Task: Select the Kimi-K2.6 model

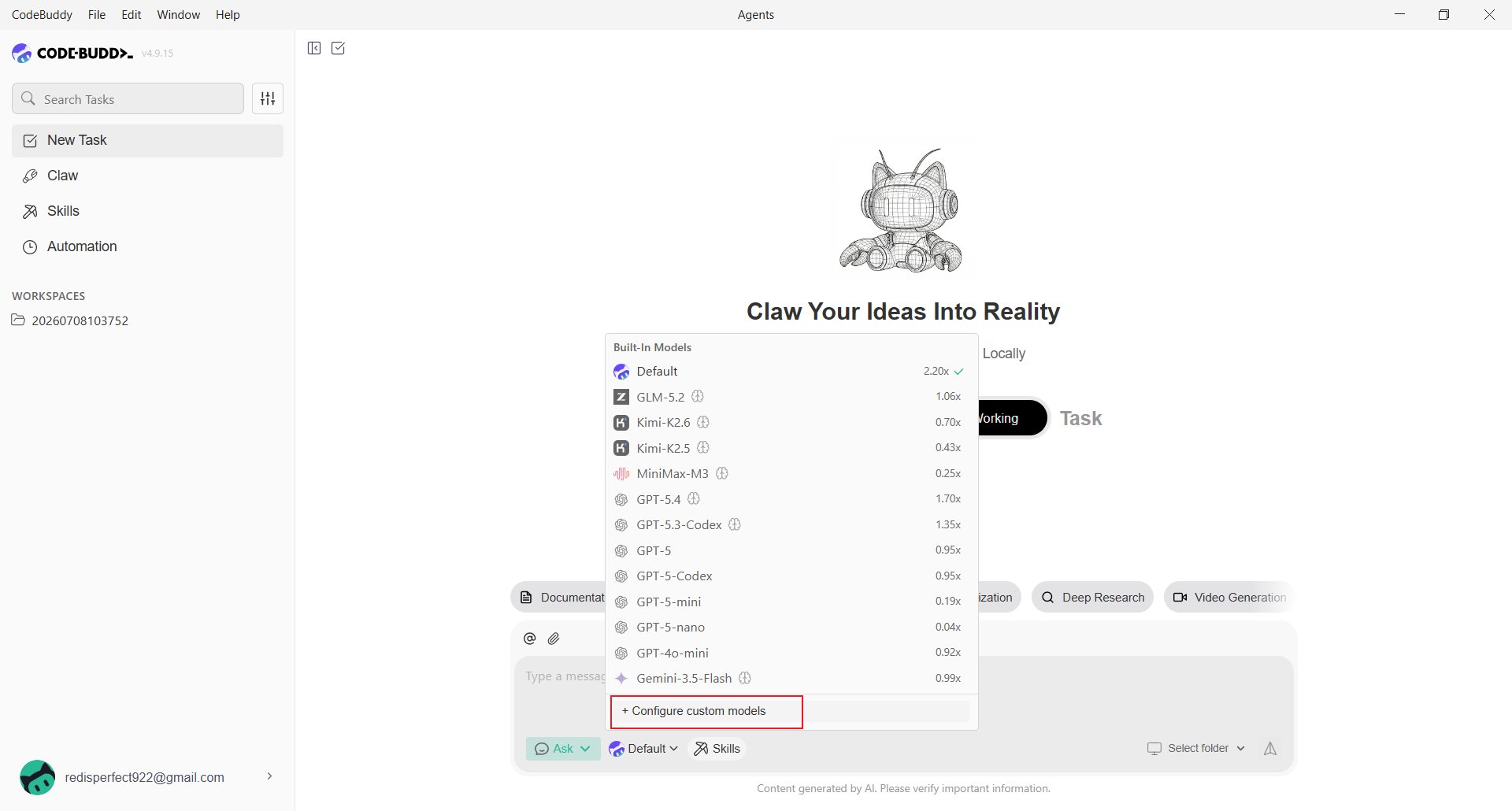Action: 791,422
